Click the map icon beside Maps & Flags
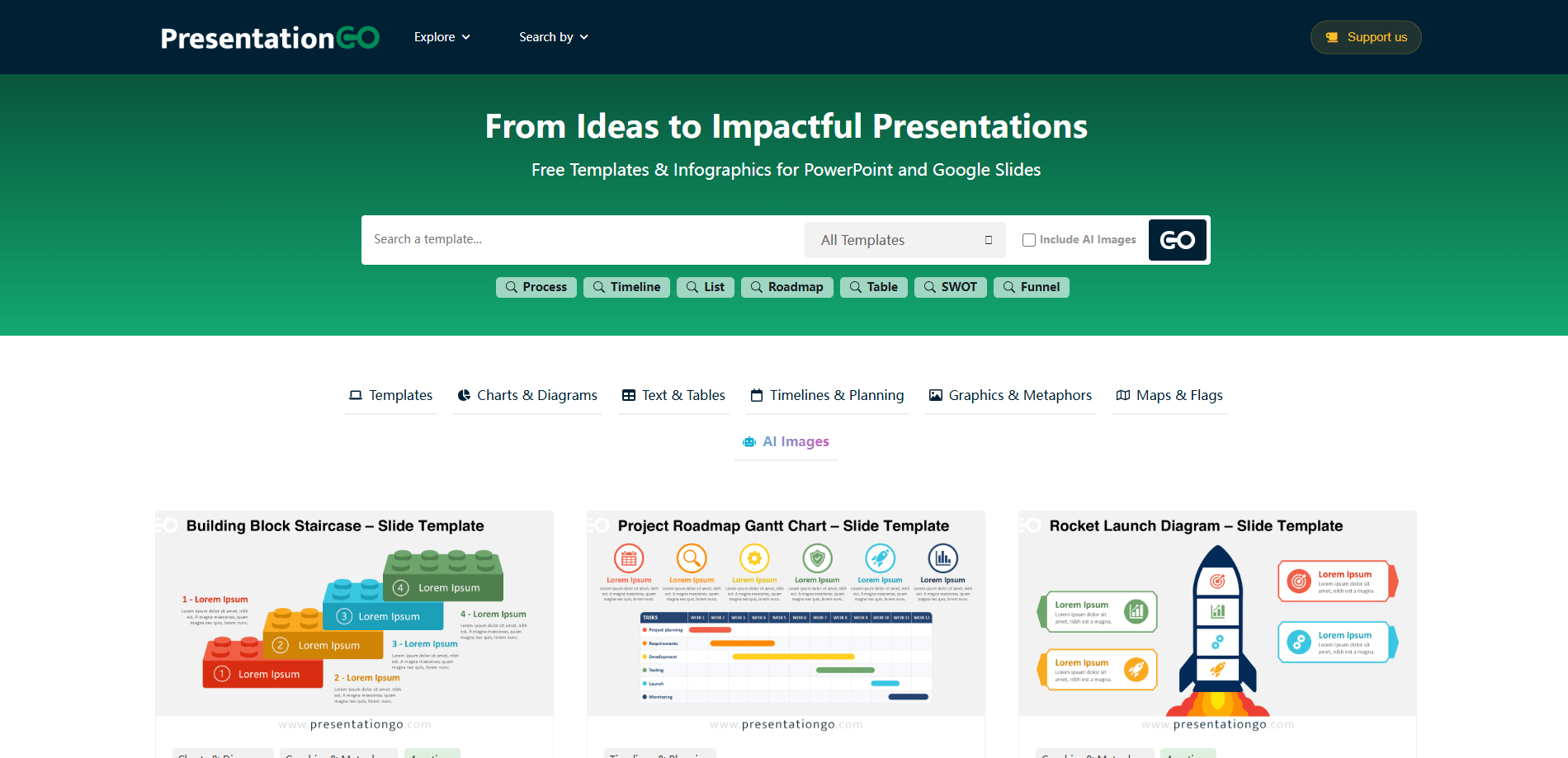The image size is (1568, 758). pos(1123,395)
